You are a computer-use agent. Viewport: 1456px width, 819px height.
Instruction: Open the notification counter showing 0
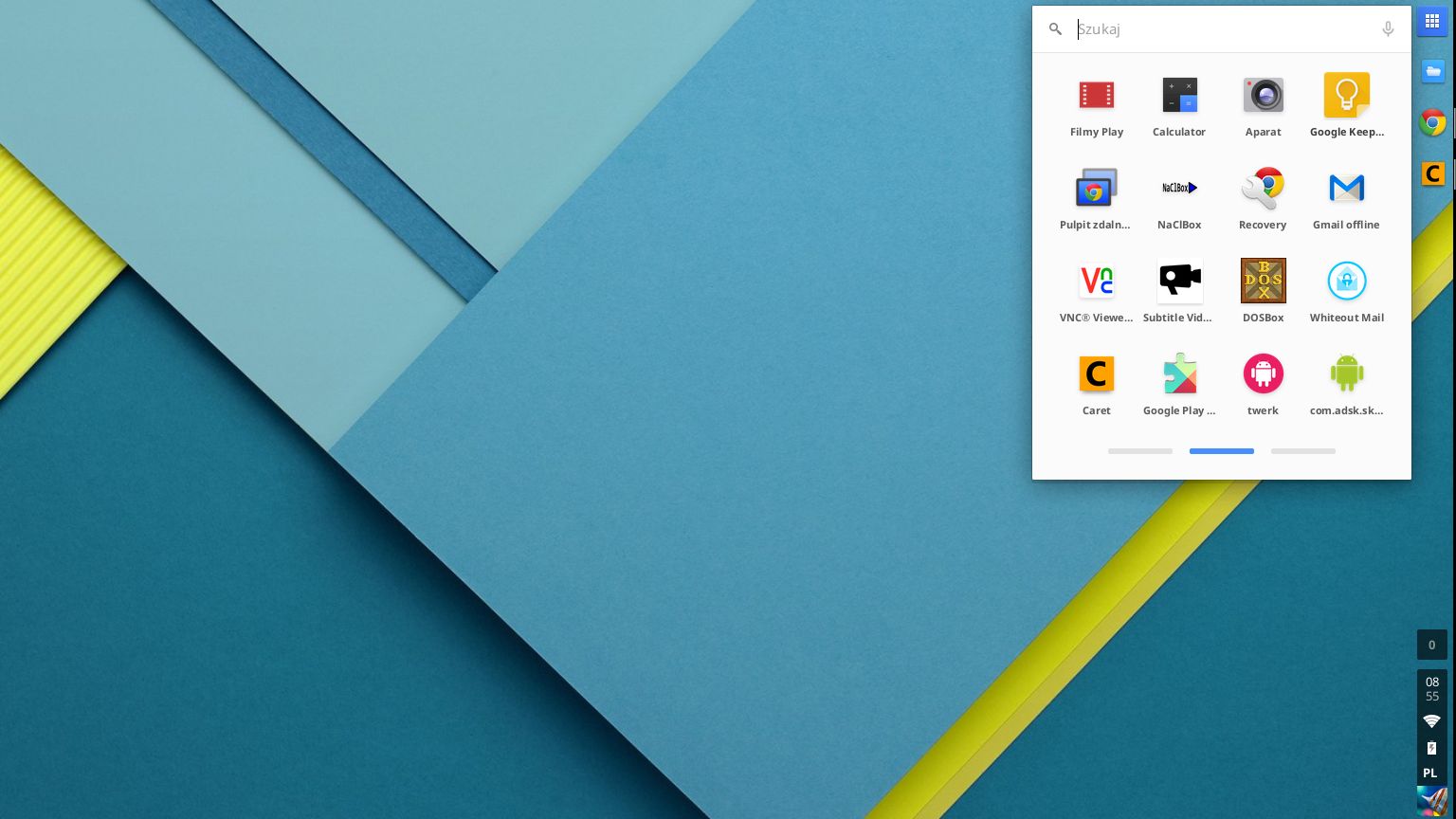[1432, 645]
